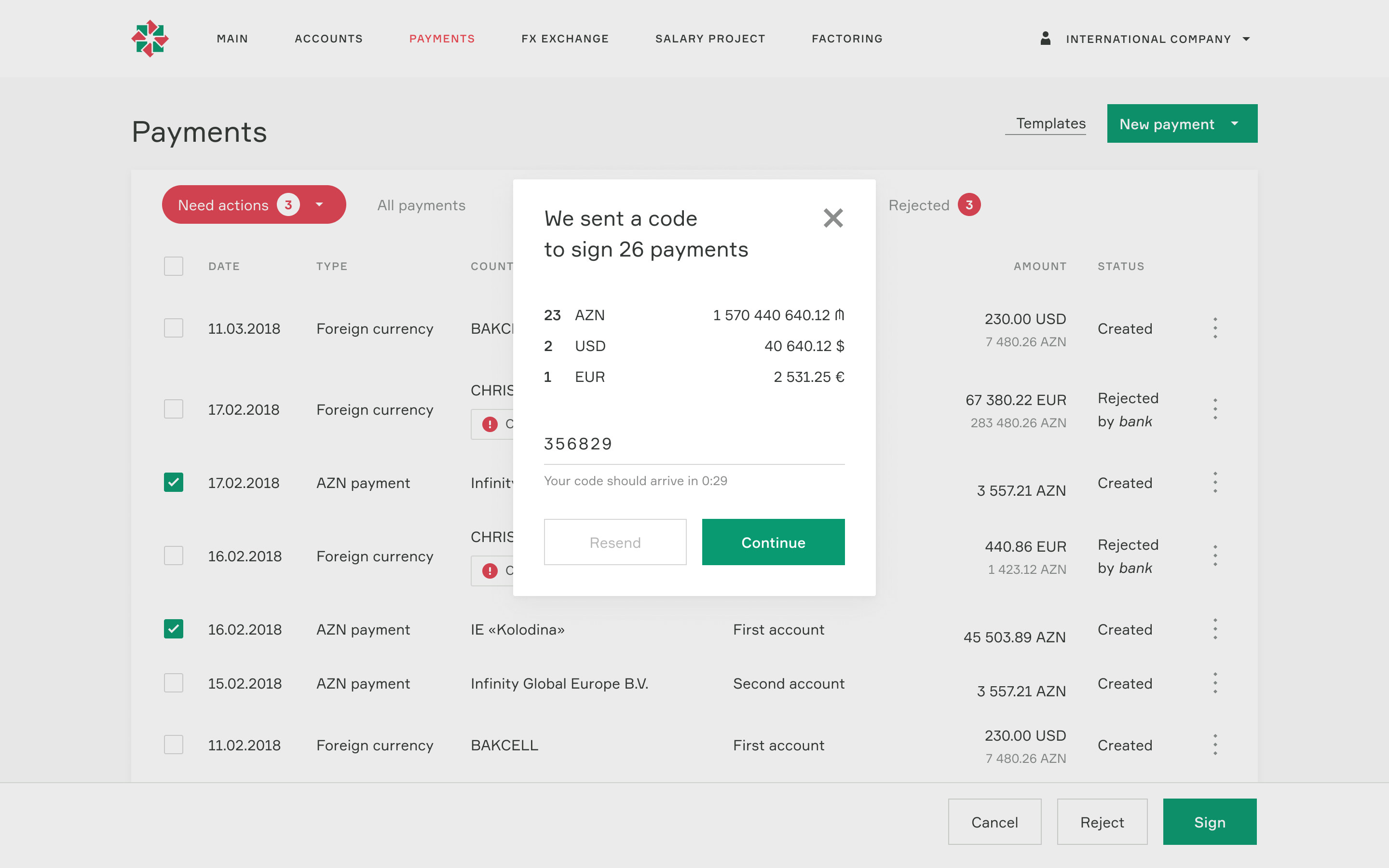
Task: Close the sign code dialog
Action: point(833,218)
